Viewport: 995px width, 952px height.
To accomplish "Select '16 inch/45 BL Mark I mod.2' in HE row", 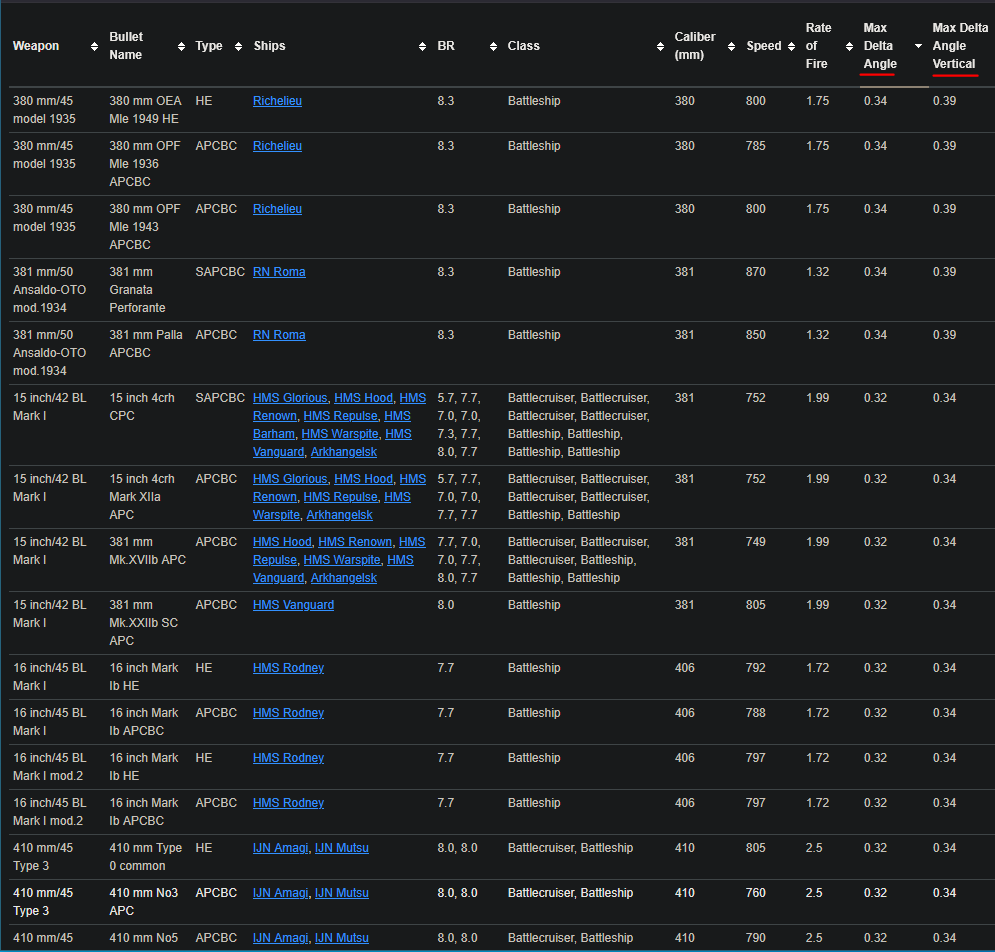I will pyautogui.click(x=49, y=767).
